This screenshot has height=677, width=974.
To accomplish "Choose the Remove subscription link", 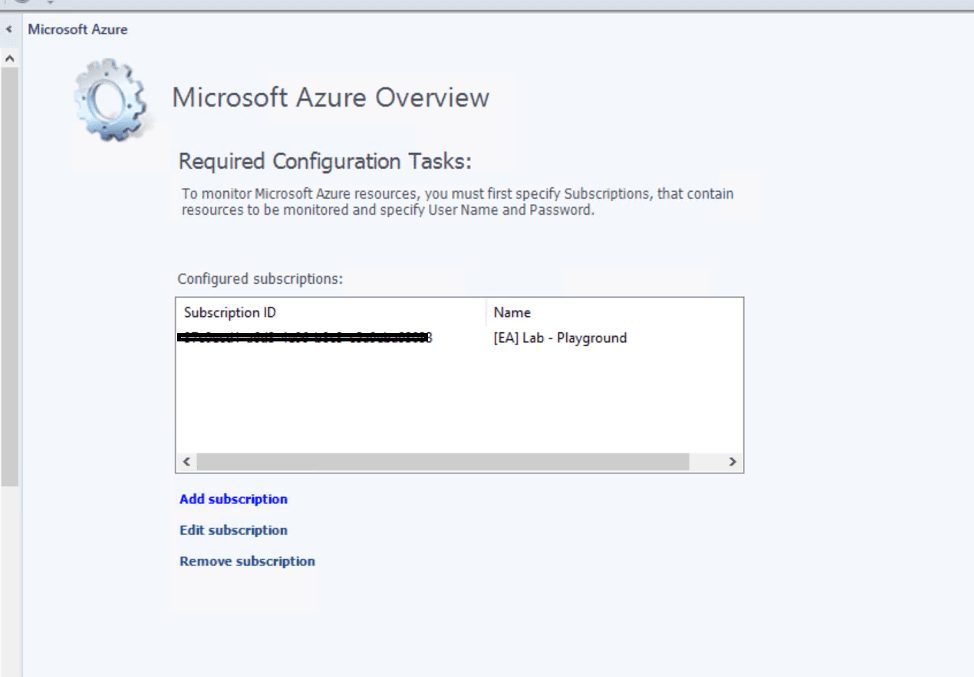I will [247, 561].
